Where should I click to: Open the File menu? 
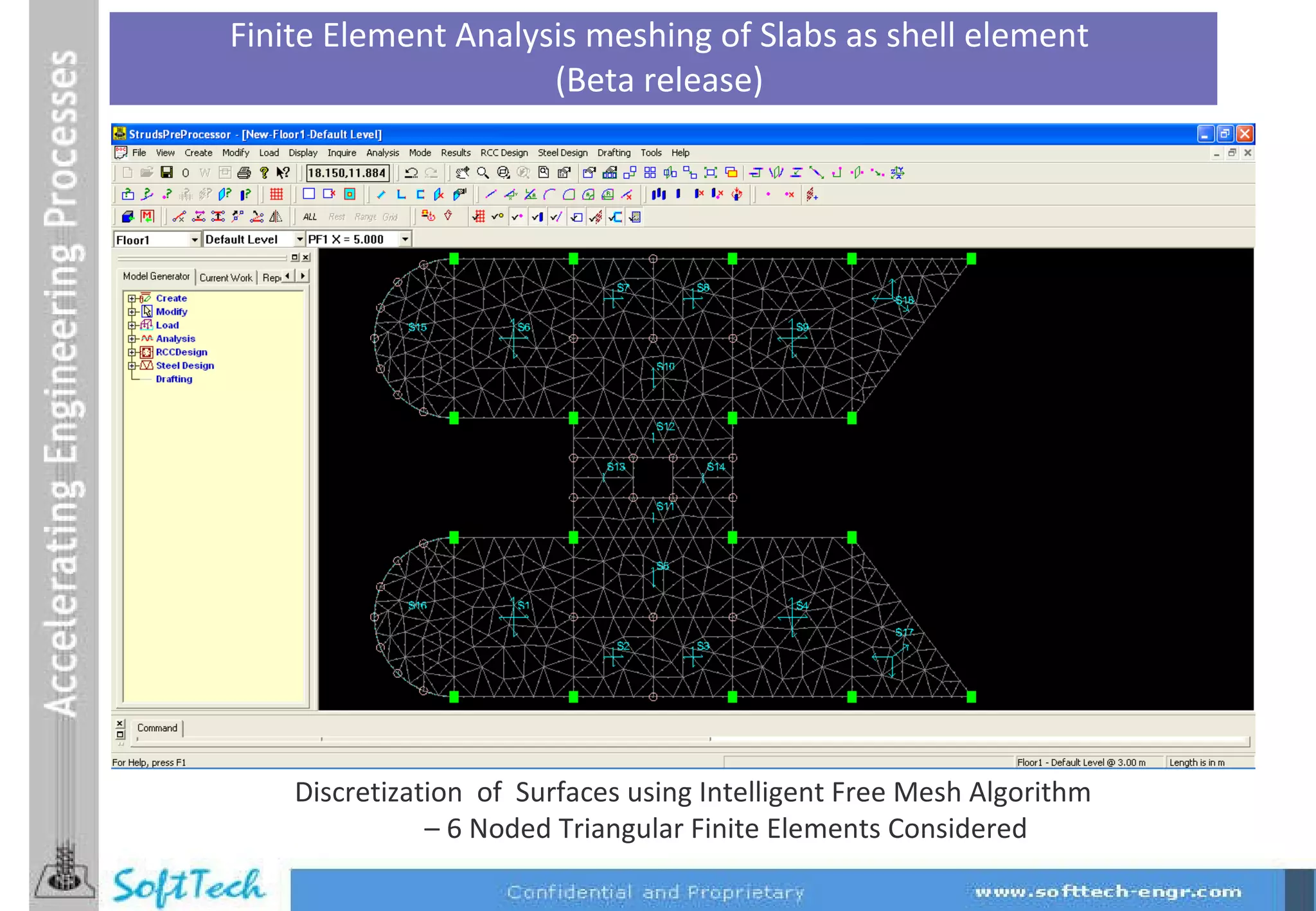[x=139, y=153]
